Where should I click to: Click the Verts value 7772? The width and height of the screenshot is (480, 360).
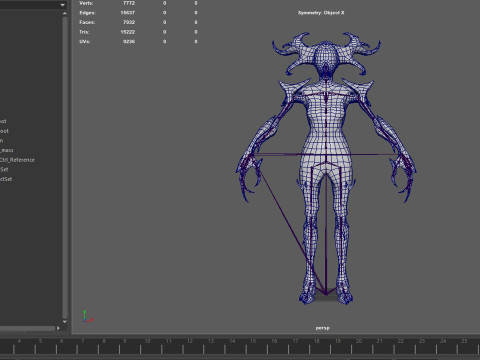click(129, 3)
